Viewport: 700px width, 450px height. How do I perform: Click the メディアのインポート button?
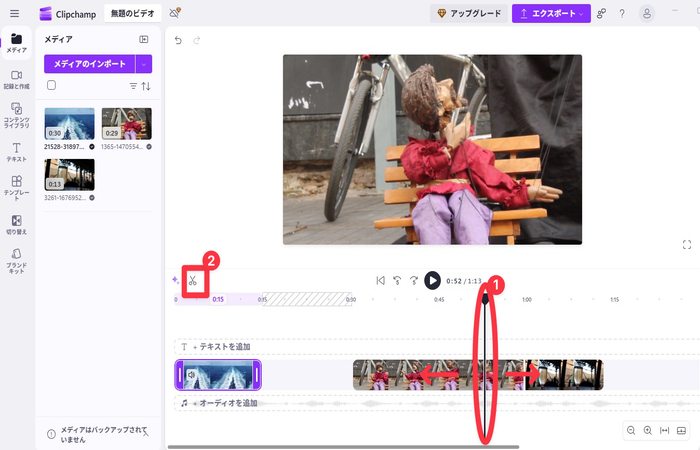pos(88,64)
